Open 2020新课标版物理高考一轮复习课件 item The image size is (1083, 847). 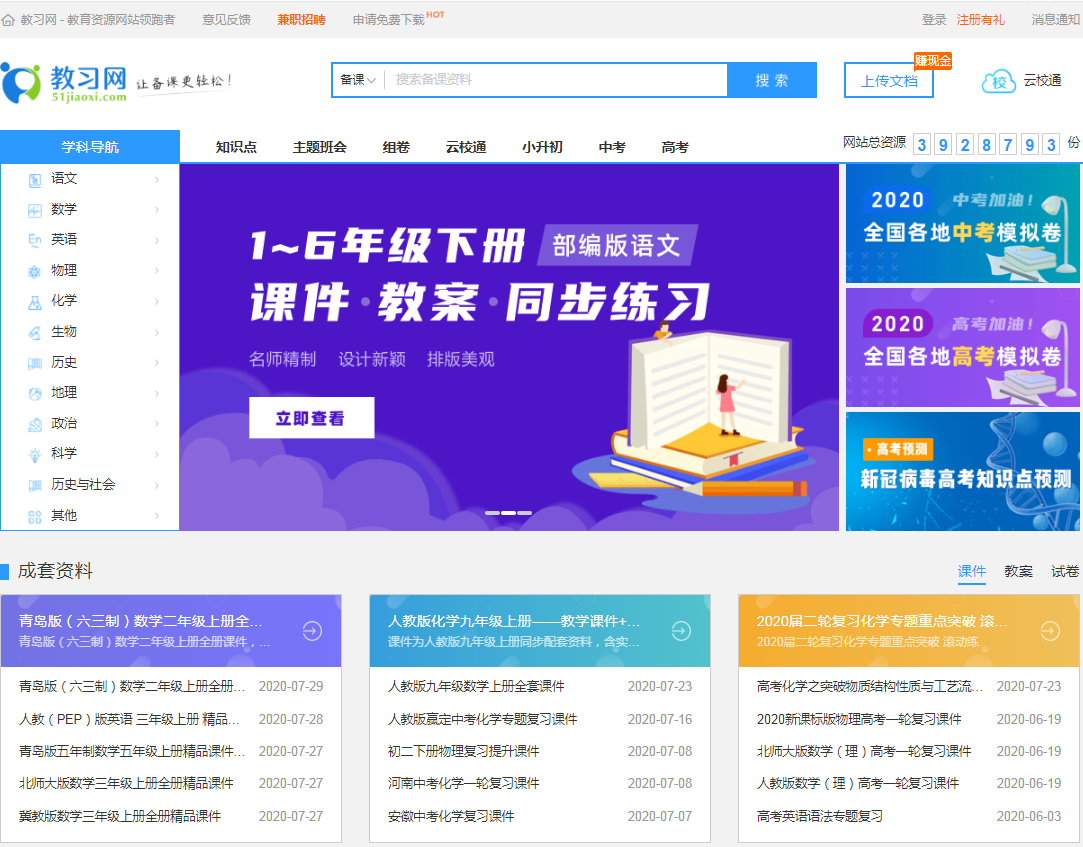[x=859, y=719]
